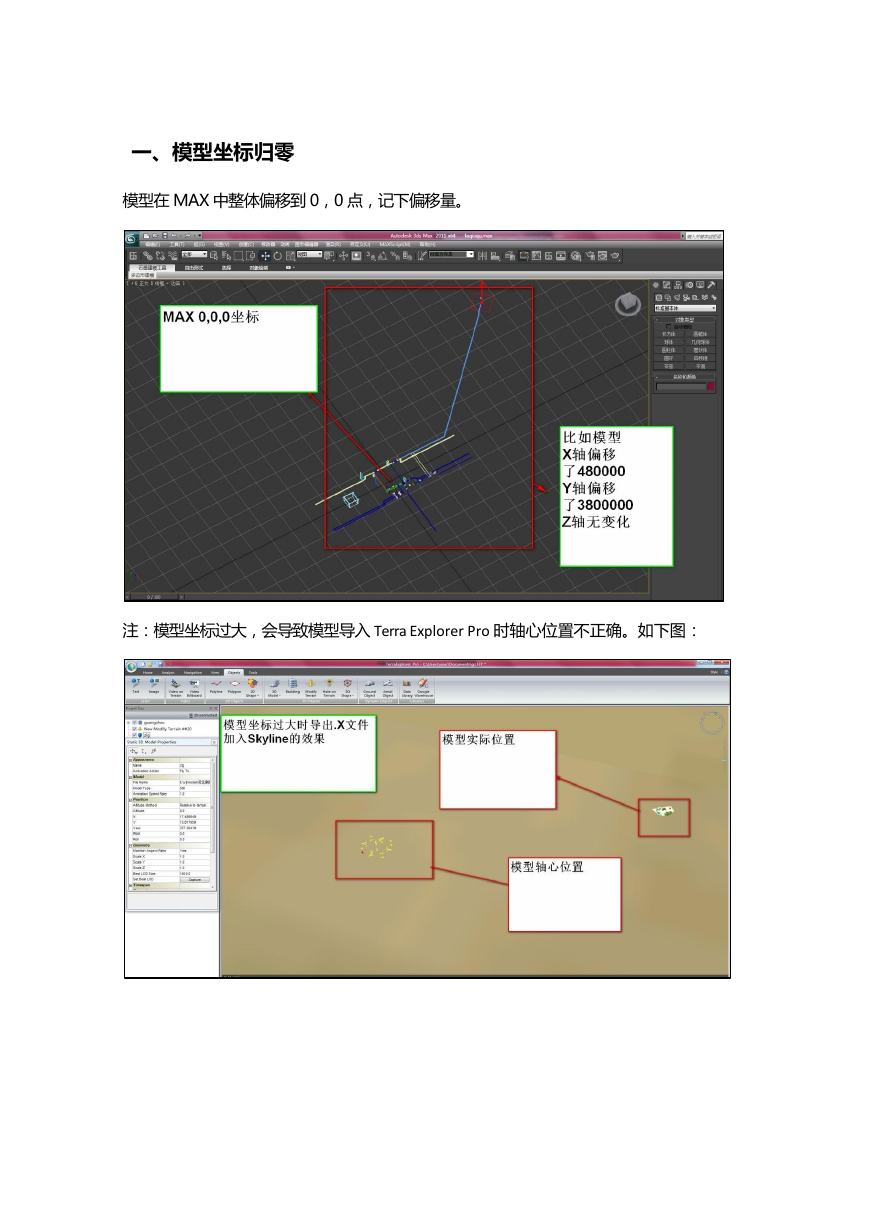The height and width of the screenshot is (1228, 869).
Task: Click the Altitude value field
Action: point(194,811)
